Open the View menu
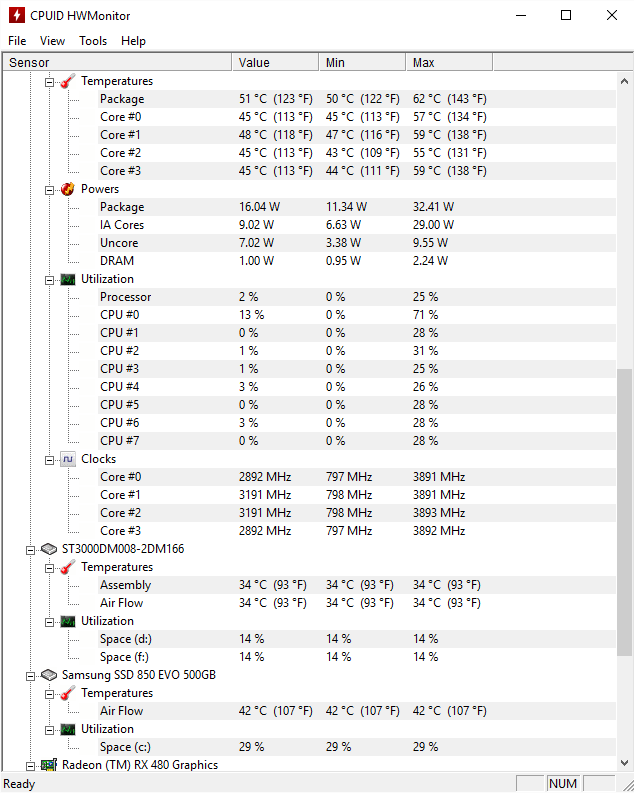 [53, 41]
